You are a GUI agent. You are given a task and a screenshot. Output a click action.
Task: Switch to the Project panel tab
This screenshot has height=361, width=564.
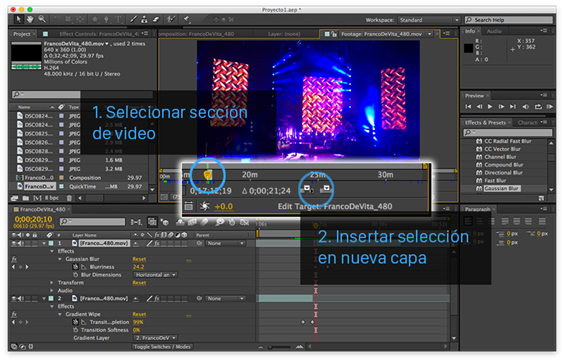coord(22,34)
